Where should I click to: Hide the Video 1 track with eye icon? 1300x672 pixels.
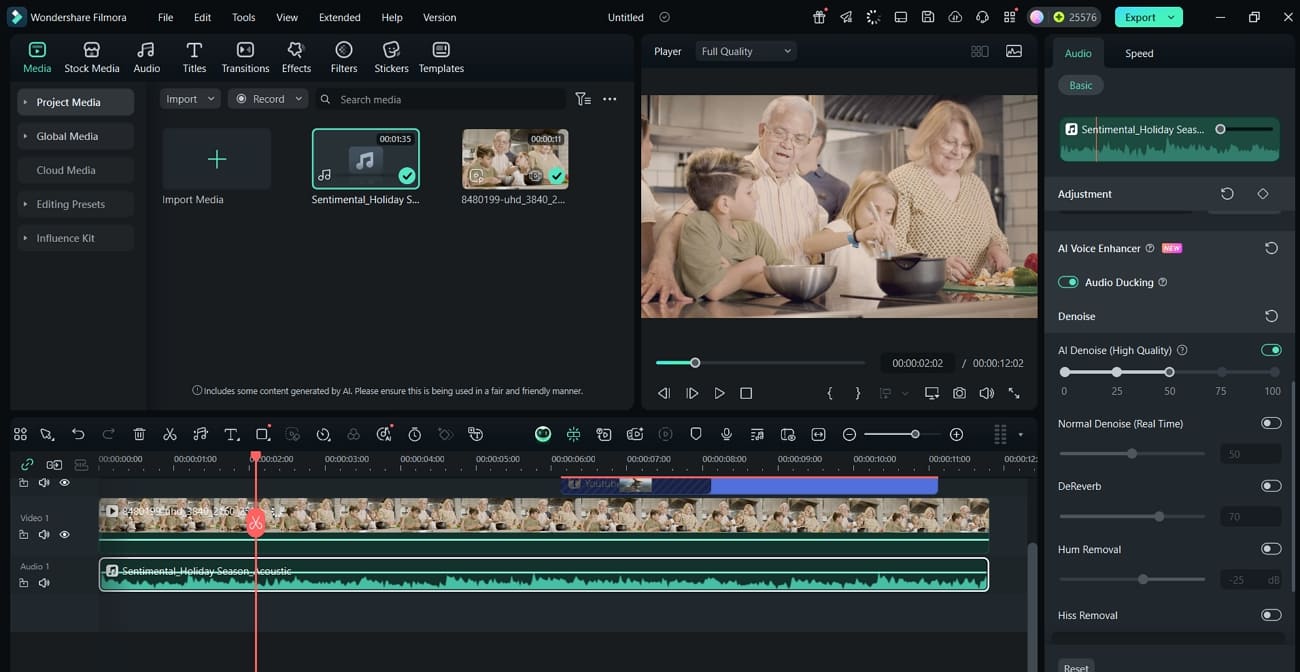coord(65,535)
